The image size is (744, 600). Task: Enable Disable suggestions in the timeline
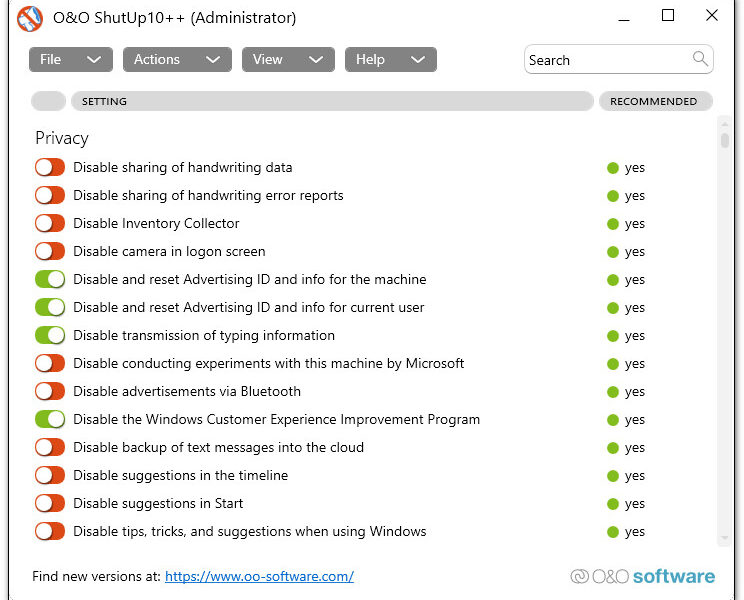(x=50, y=476)
